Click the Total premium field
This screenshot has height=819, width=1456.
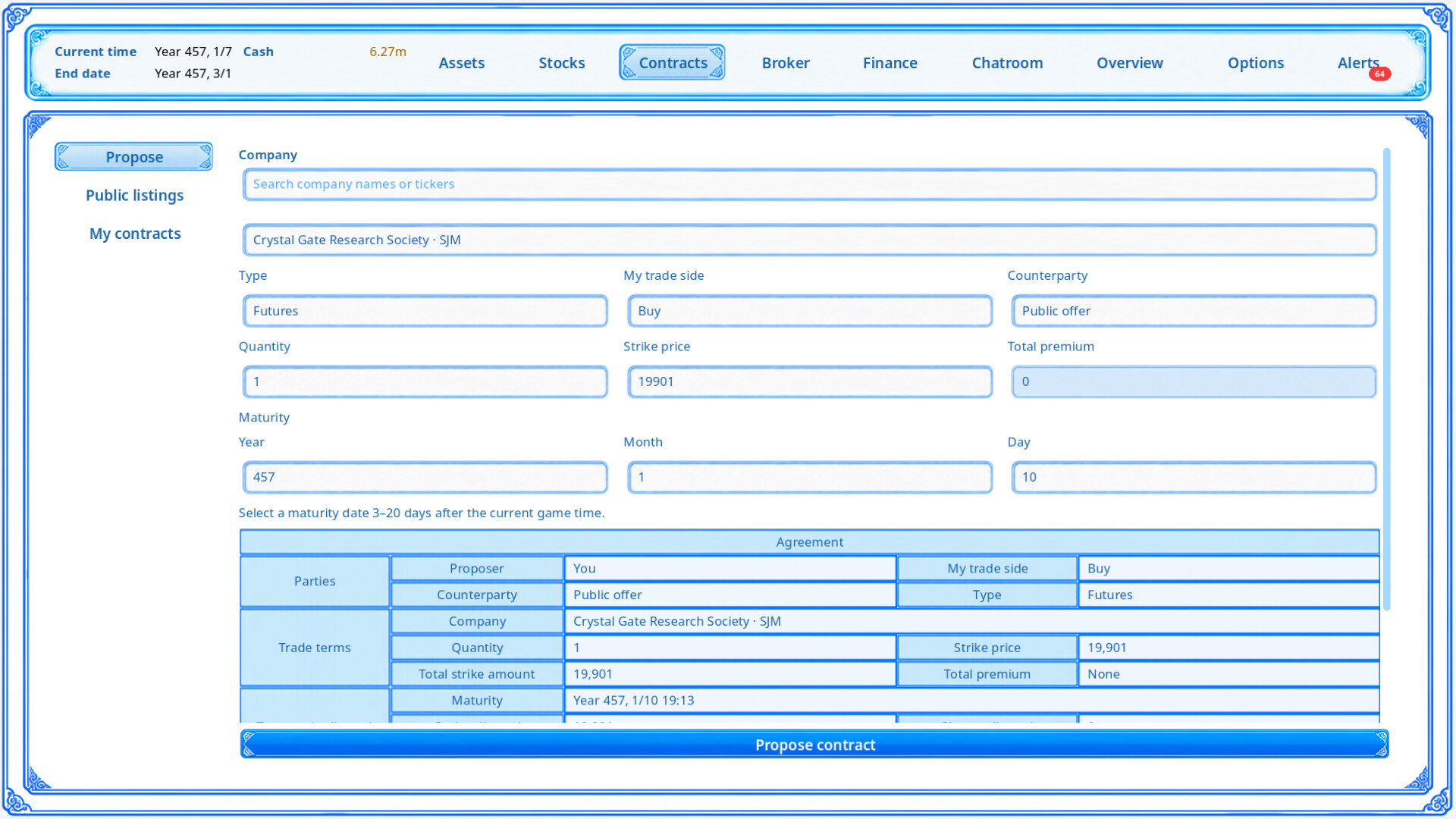(x=1194, y=381)
